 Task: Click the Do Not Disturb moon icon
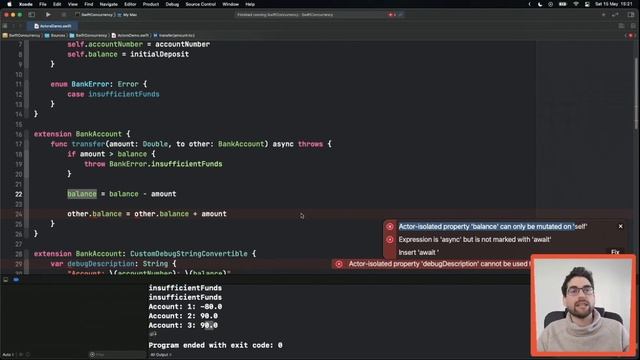[x=540, y=4]
